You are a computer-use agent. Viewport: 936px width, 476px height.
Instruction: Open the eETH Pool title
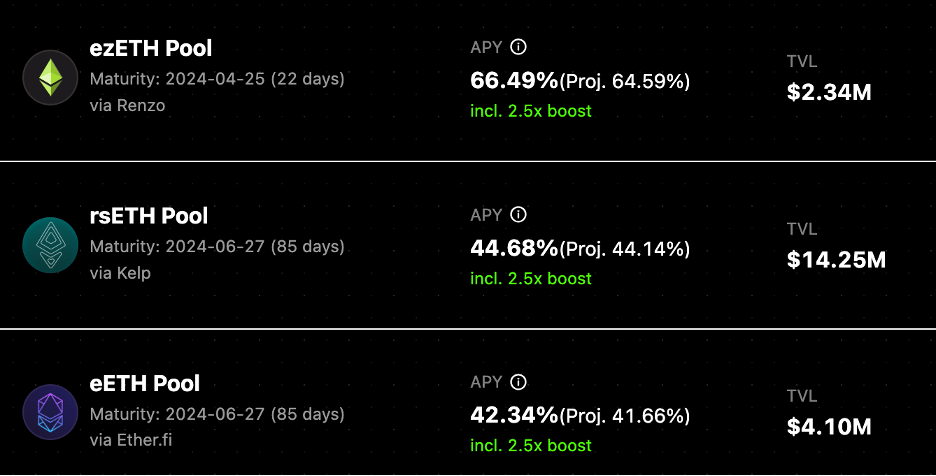[x=145, y=384]
